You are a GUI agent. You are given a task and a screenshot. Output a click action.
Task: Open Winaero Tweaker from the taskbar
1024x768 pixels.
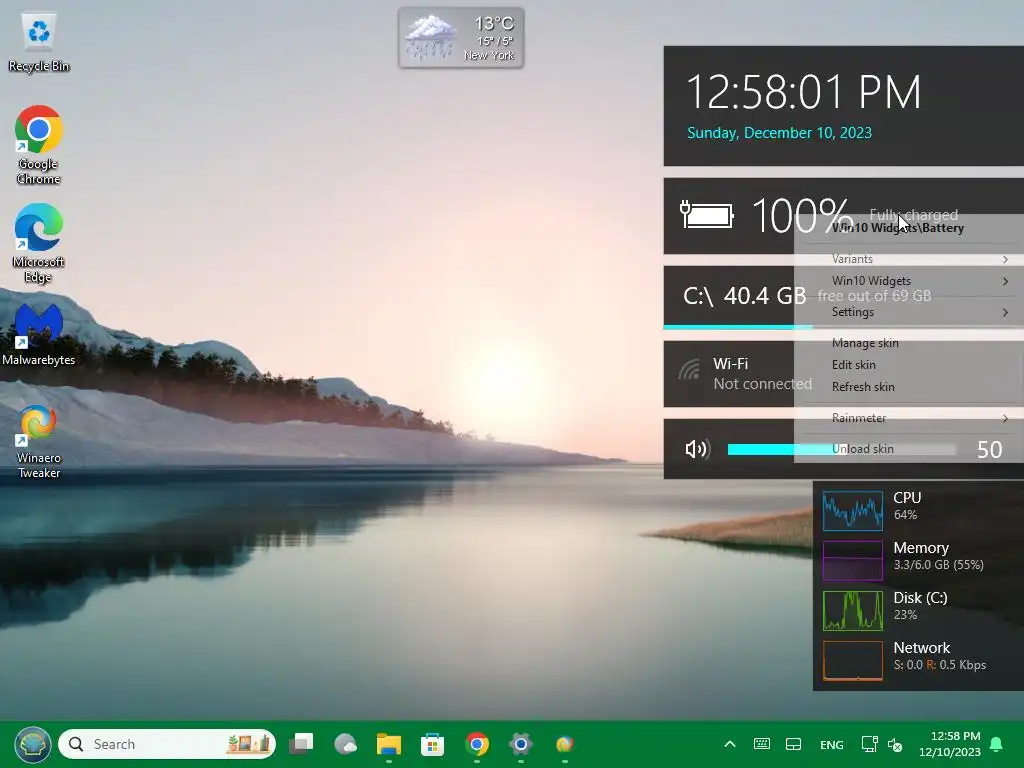coord(564,744)
